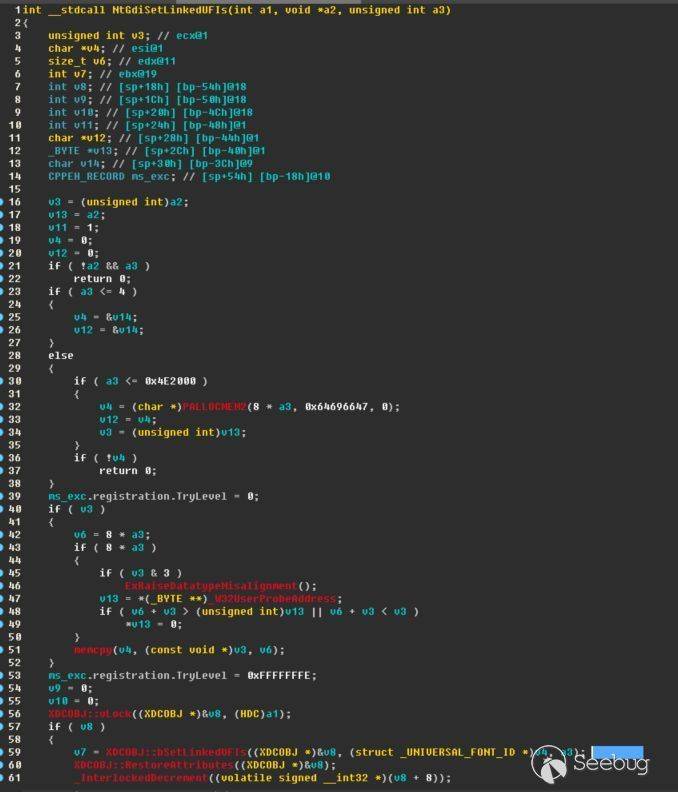This screenshot has width=678, height=792.
Task: Click the memcpy function call
Action: pyautogui.click(x=92, y=650)
